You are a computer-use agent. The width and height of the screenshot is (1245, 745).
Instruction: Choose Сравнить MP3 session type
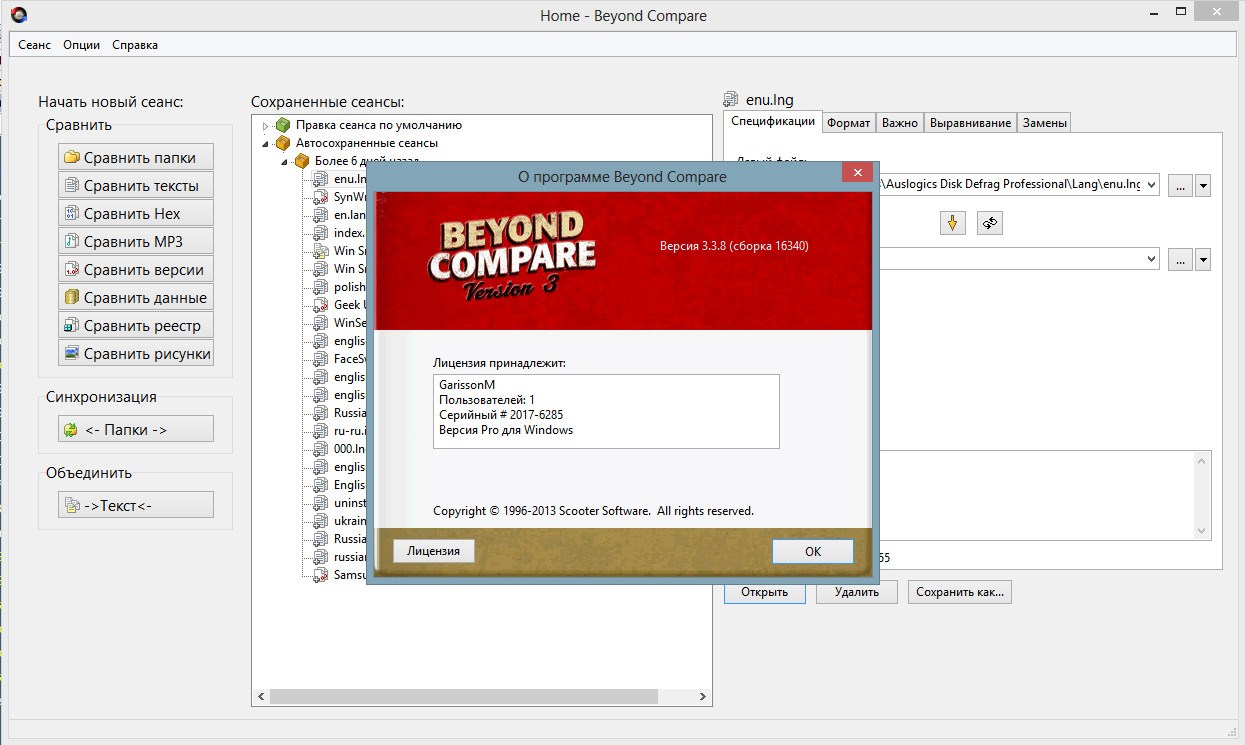[136, 241]
